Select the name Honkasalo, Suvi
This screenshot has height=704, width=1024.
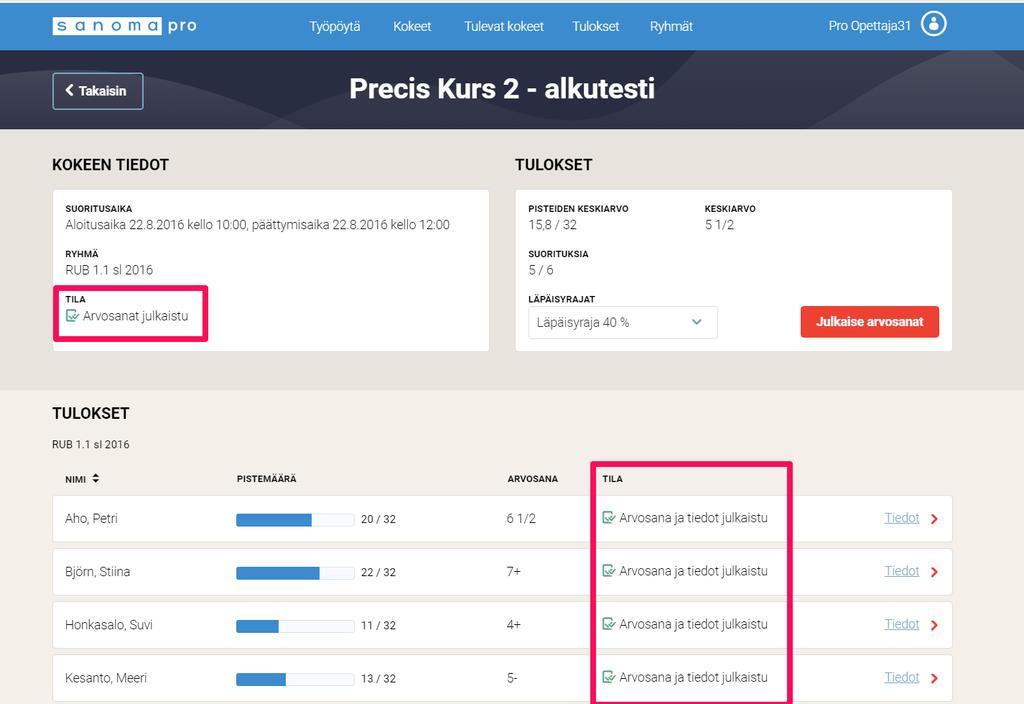tap(108, 624)
